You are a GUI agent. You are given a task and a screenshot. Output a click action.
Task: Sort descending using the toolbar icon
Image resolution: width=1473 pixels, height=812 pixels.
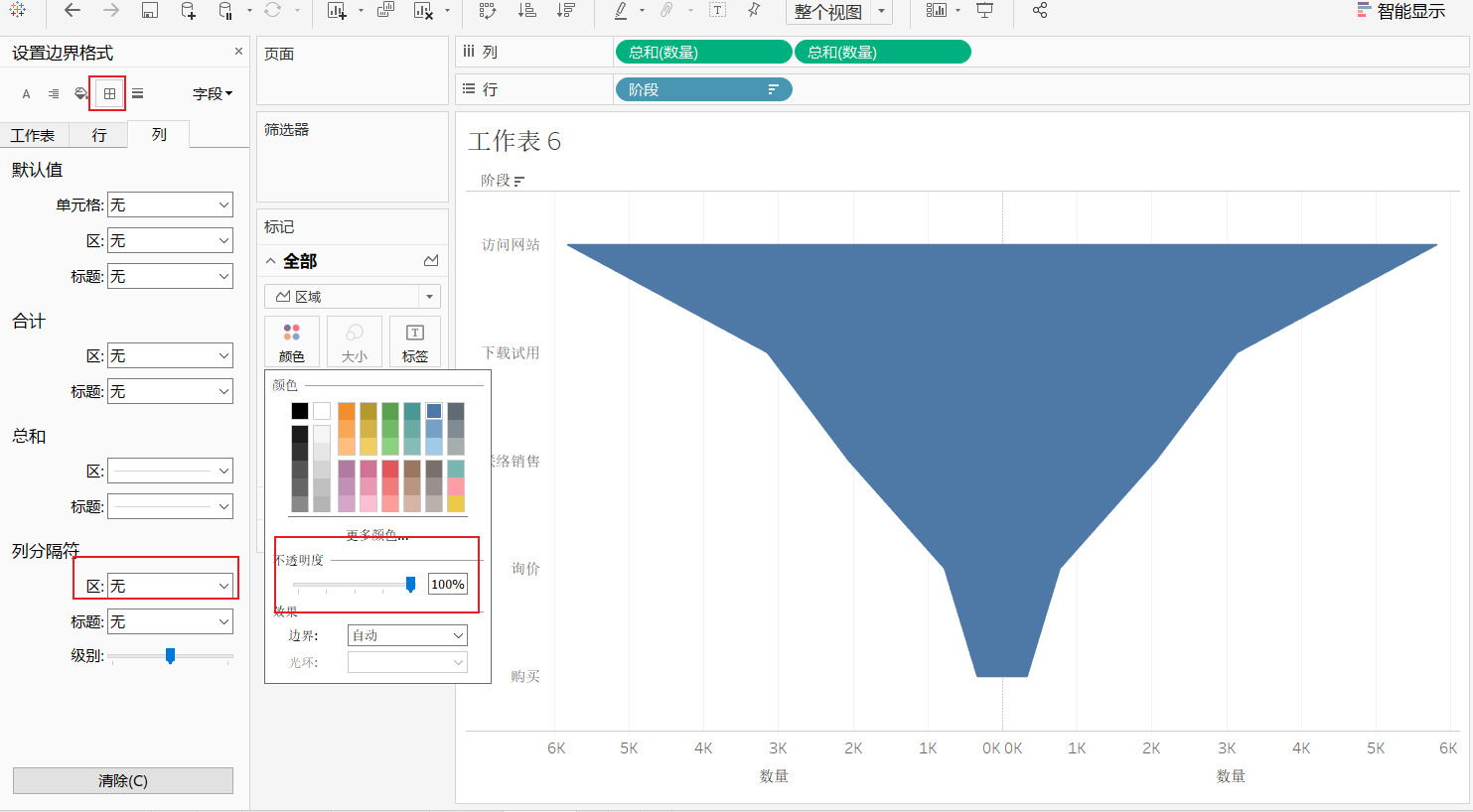566,10
